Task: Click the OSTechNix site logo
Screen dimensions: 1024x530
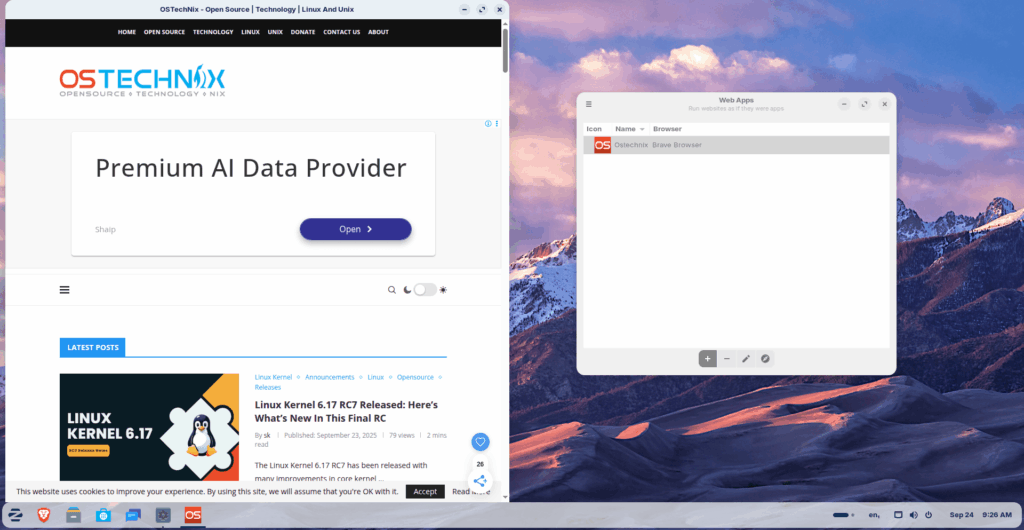Action: pos(142,82)
